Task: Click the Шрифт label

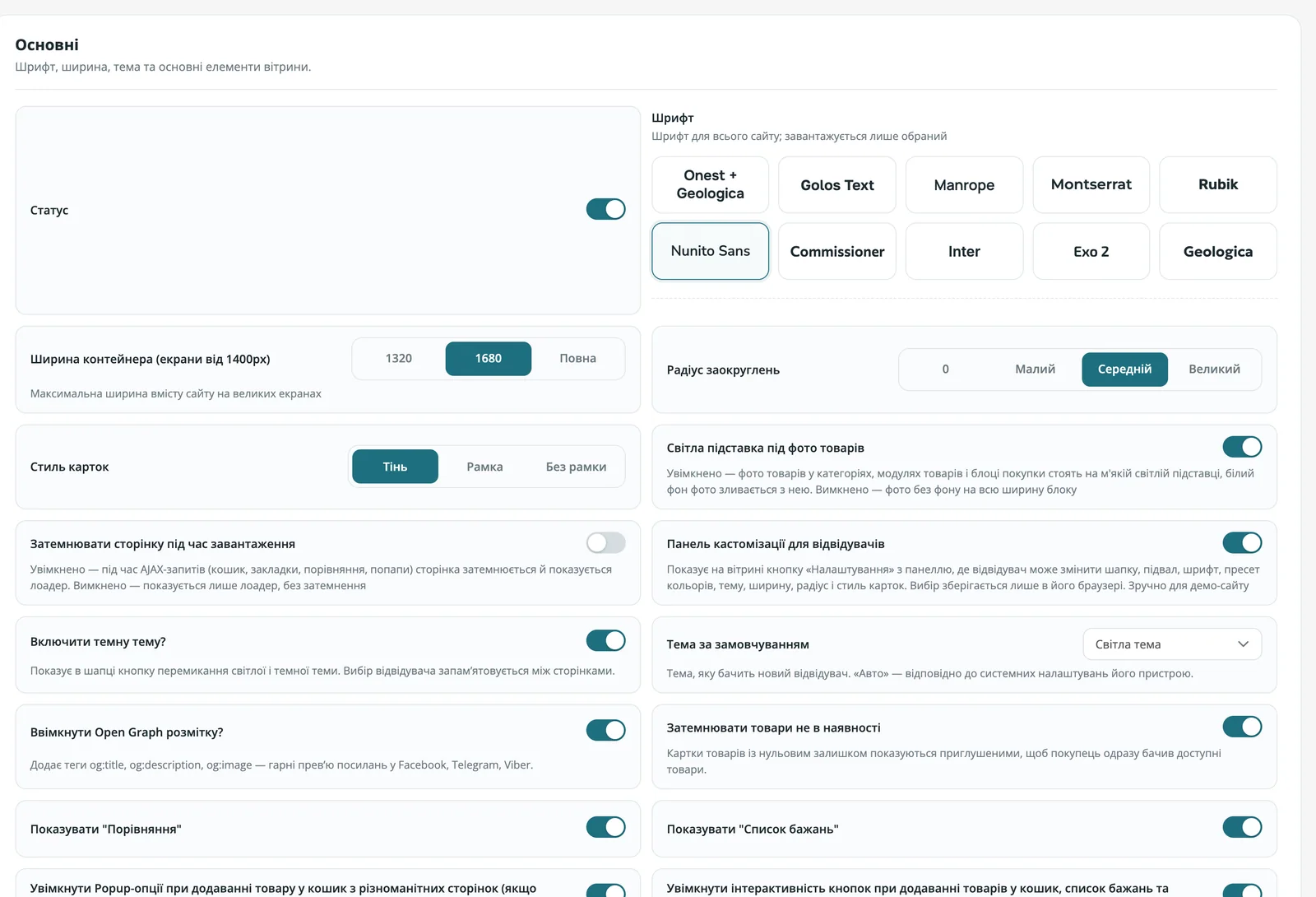Action: 673,118
